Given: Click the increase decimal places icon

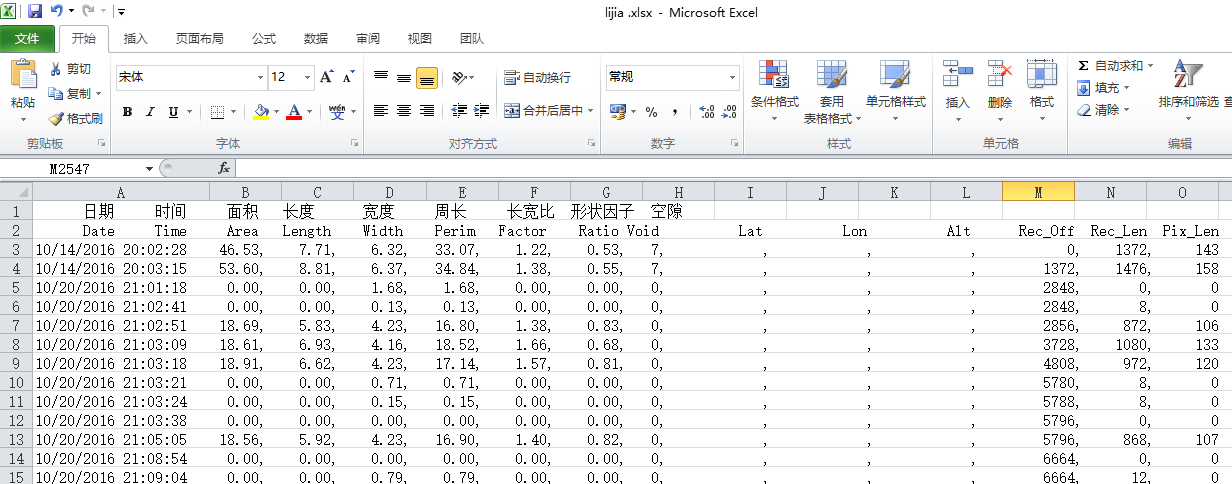Looking at the screenshot, I should coord(706,111).
